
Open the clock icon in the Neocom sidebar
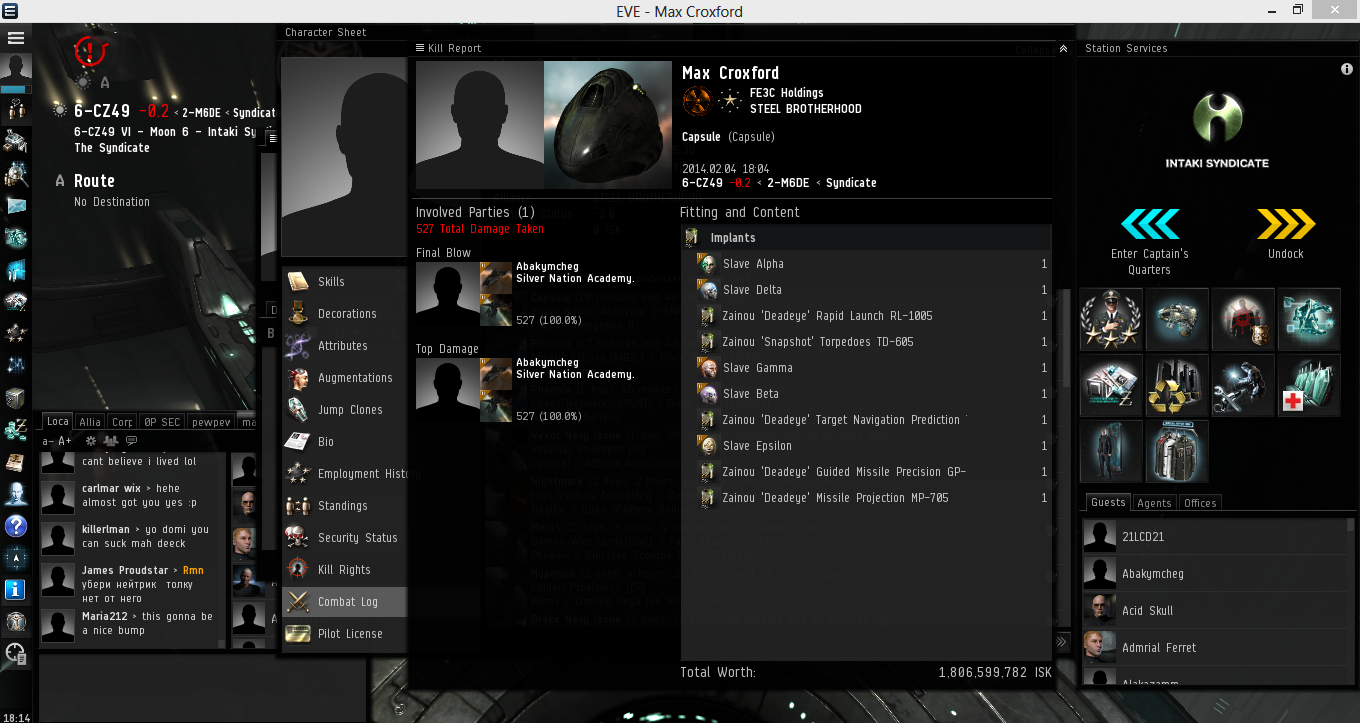point(16,654)
